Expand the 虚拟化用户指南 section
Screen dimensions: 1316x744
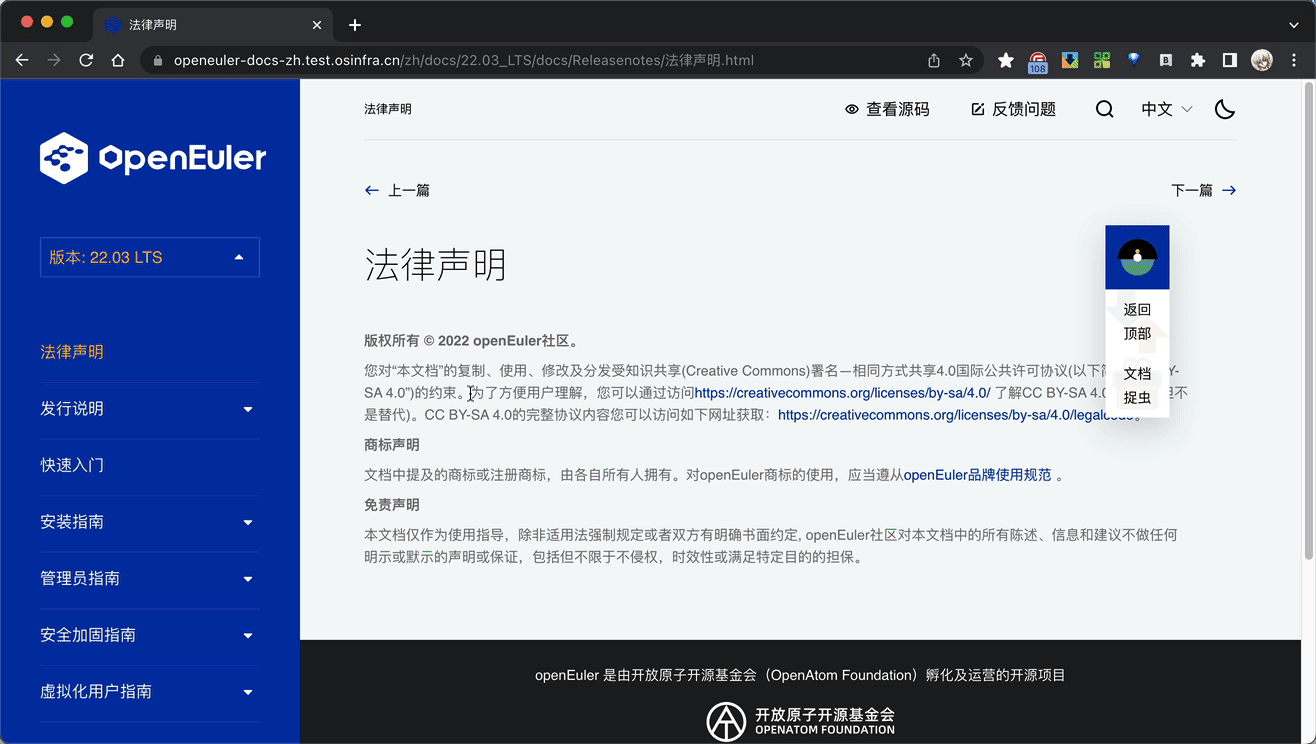pyautogui.click(x=149, y=691)
